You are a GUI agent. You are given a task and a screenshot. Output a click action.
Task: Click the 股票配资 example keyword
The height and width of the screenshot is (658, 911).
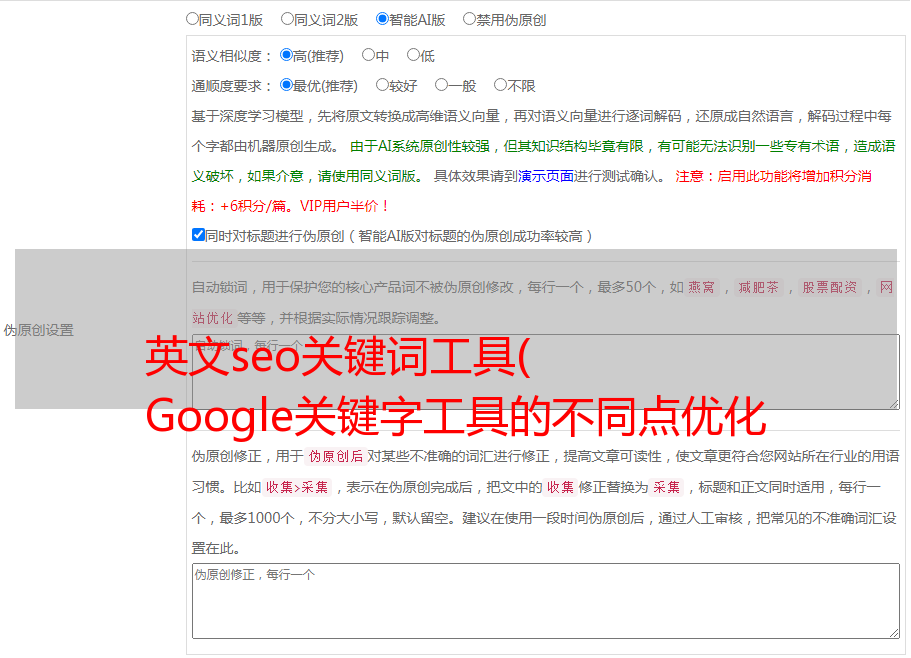click(829, 287)
